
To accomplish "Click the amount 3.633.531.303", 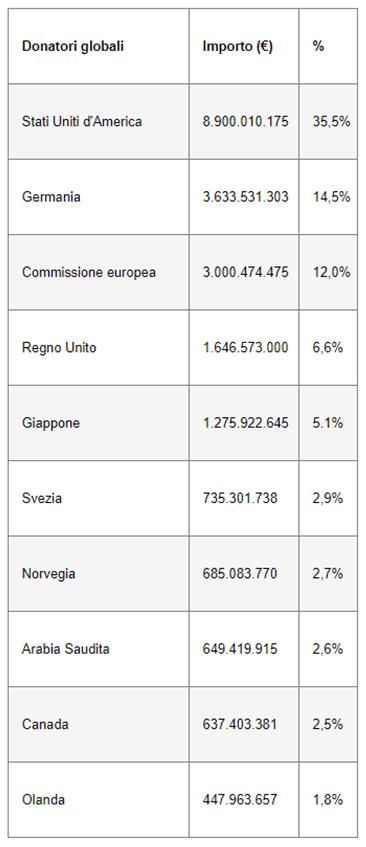I will click(246, 197).
